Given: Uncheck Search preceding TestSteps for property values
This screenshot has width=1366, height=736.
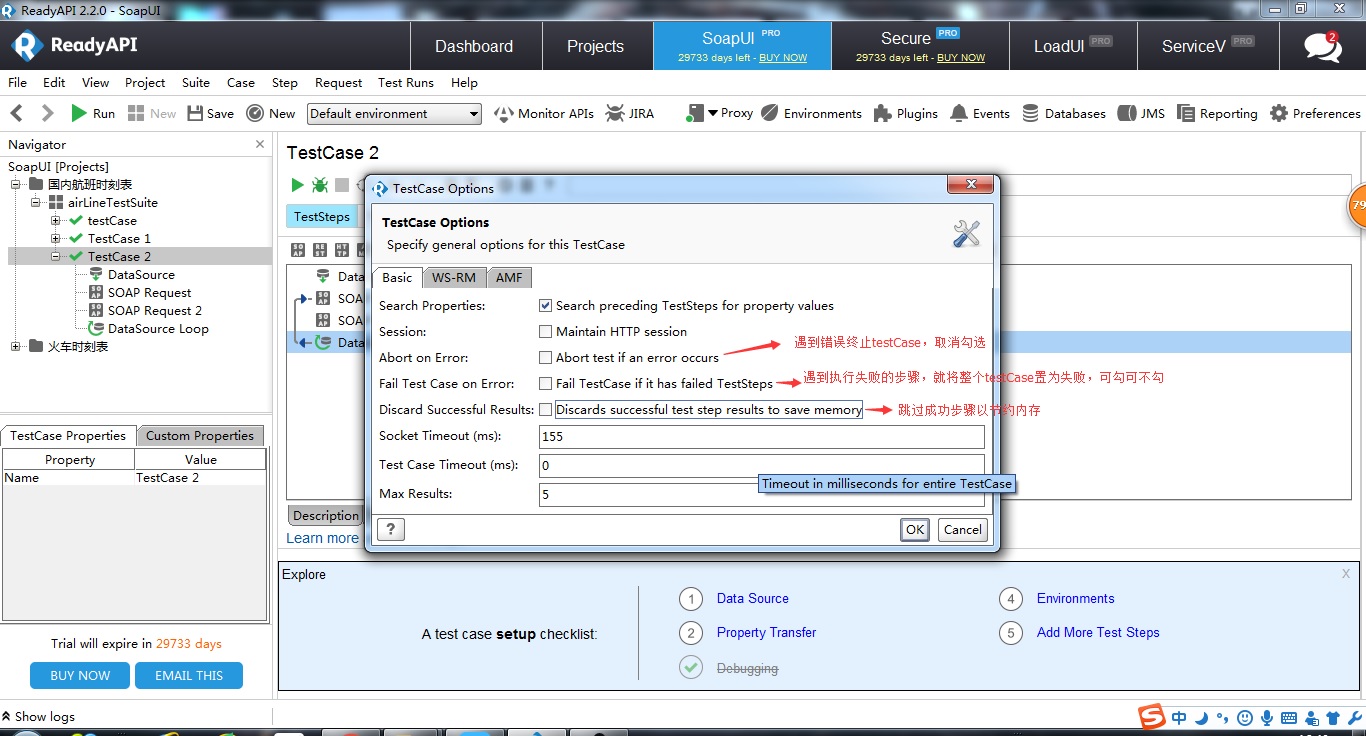Looking at the screenshot, I should coord(545,306).
